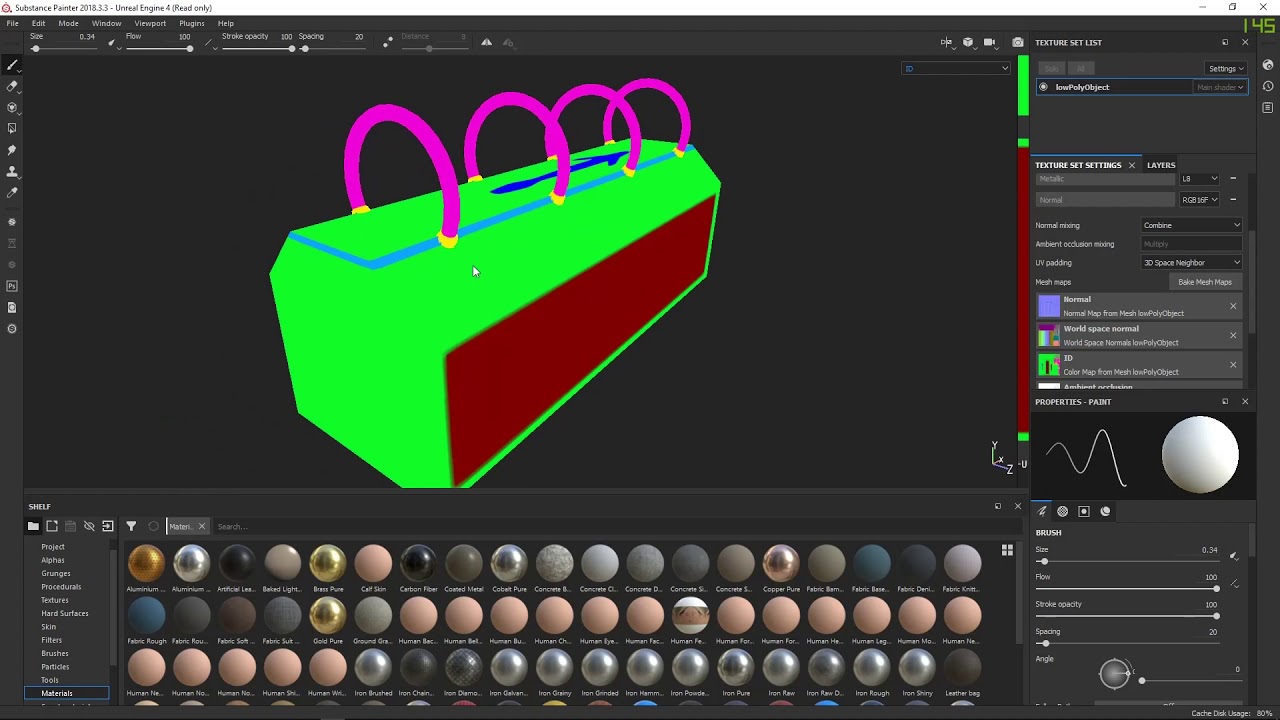1280x720 pixels.
Task: Open the Edit menu
Action: tap(38, 23)
